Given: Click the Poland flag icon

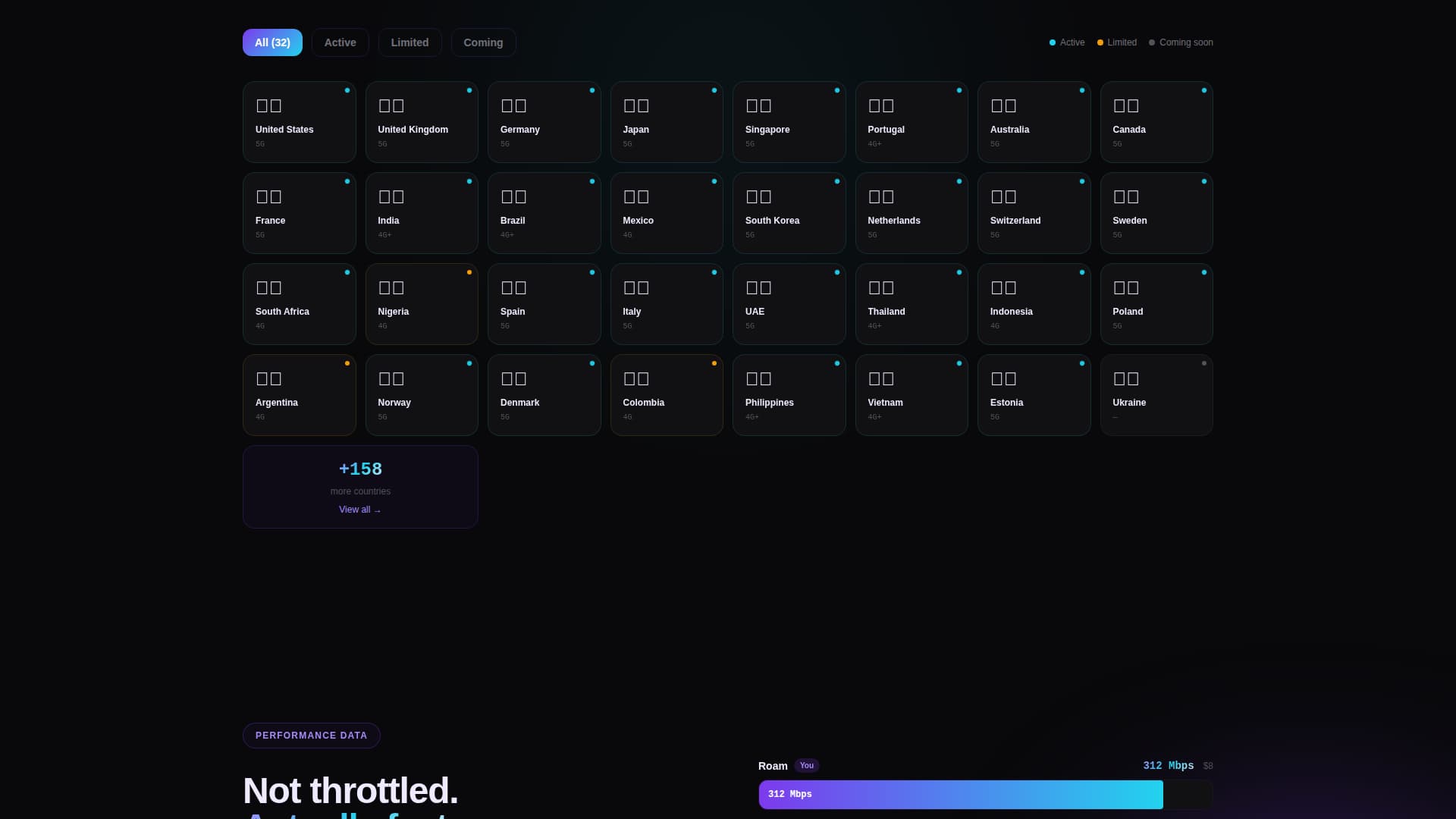Looking at the screenshot, I should click(x=1125, y=287).
